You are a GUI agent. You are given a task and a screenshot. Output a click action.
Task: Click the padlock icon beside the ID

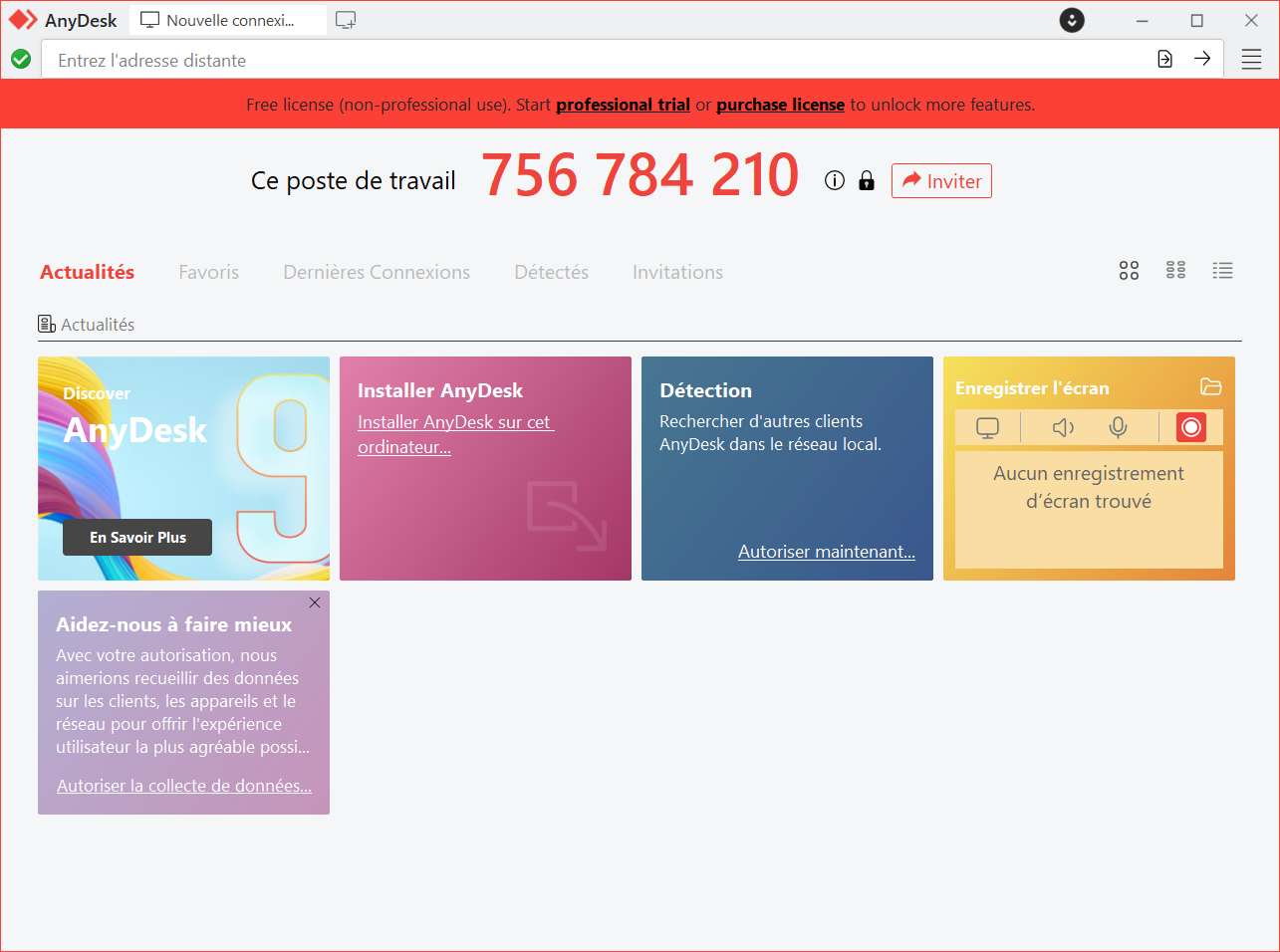pos(867,180)
